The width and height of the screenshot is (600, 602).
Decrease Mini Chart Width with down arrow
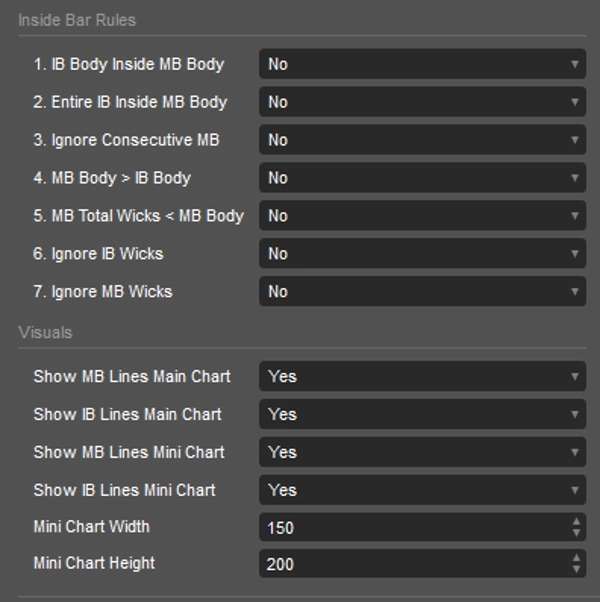pyautogui.click(x=576, y=533)
